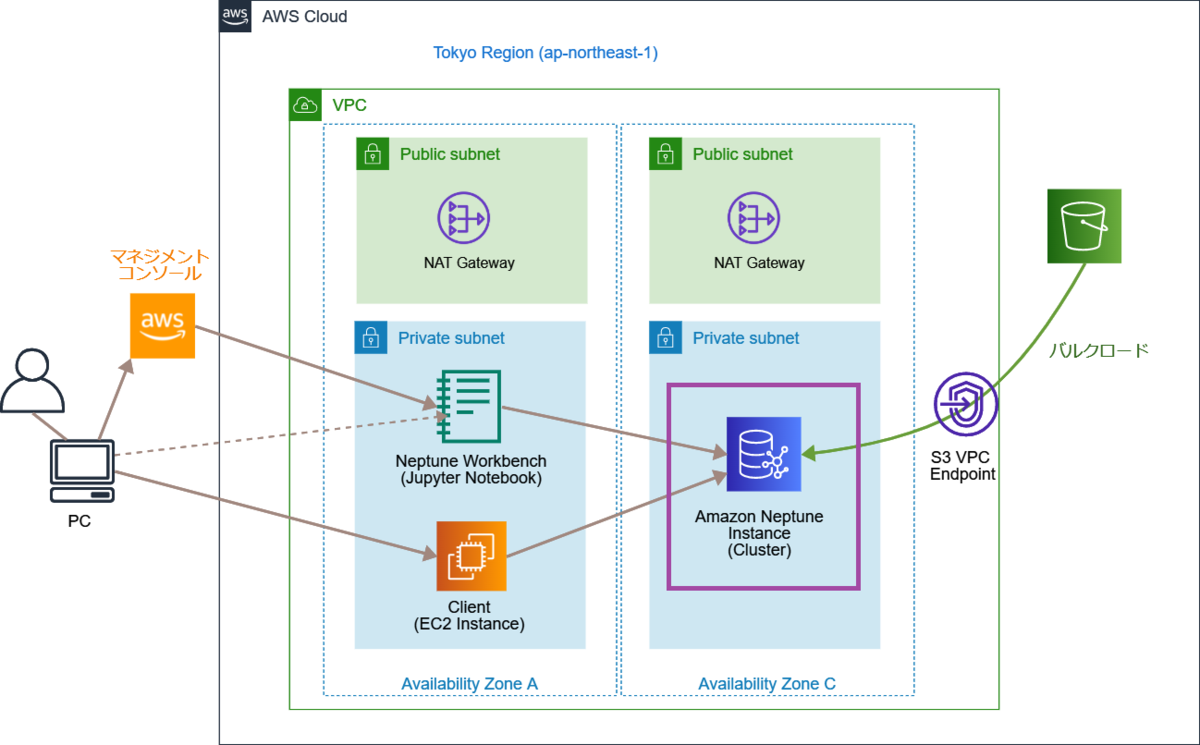Click lock icon of Zone A private subnet
This screenshot has height=745, width=1200.
tap(371, 337)
